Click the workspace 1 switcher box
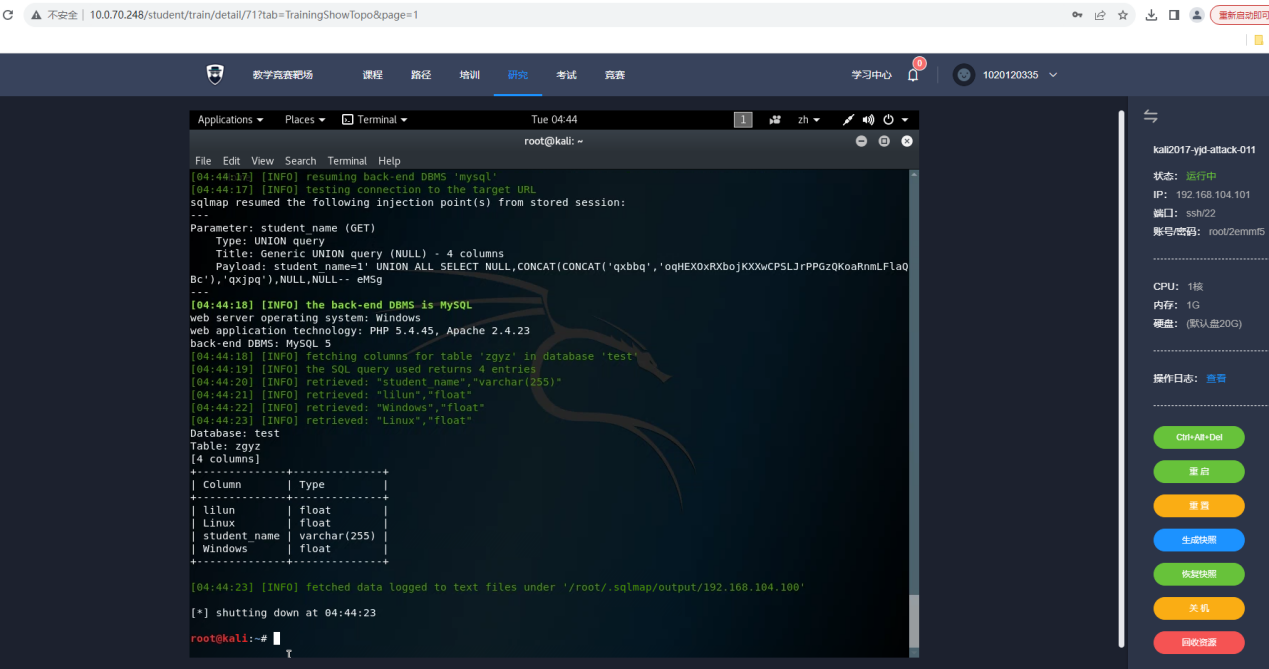Screen dimensions: 1269x669 (x=743, y=120)
